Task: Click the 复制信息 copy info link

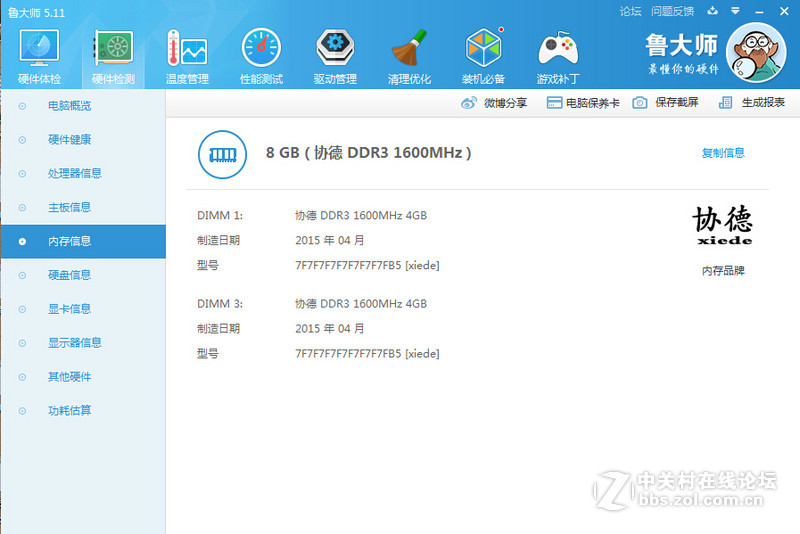Action: coord(723,153)
